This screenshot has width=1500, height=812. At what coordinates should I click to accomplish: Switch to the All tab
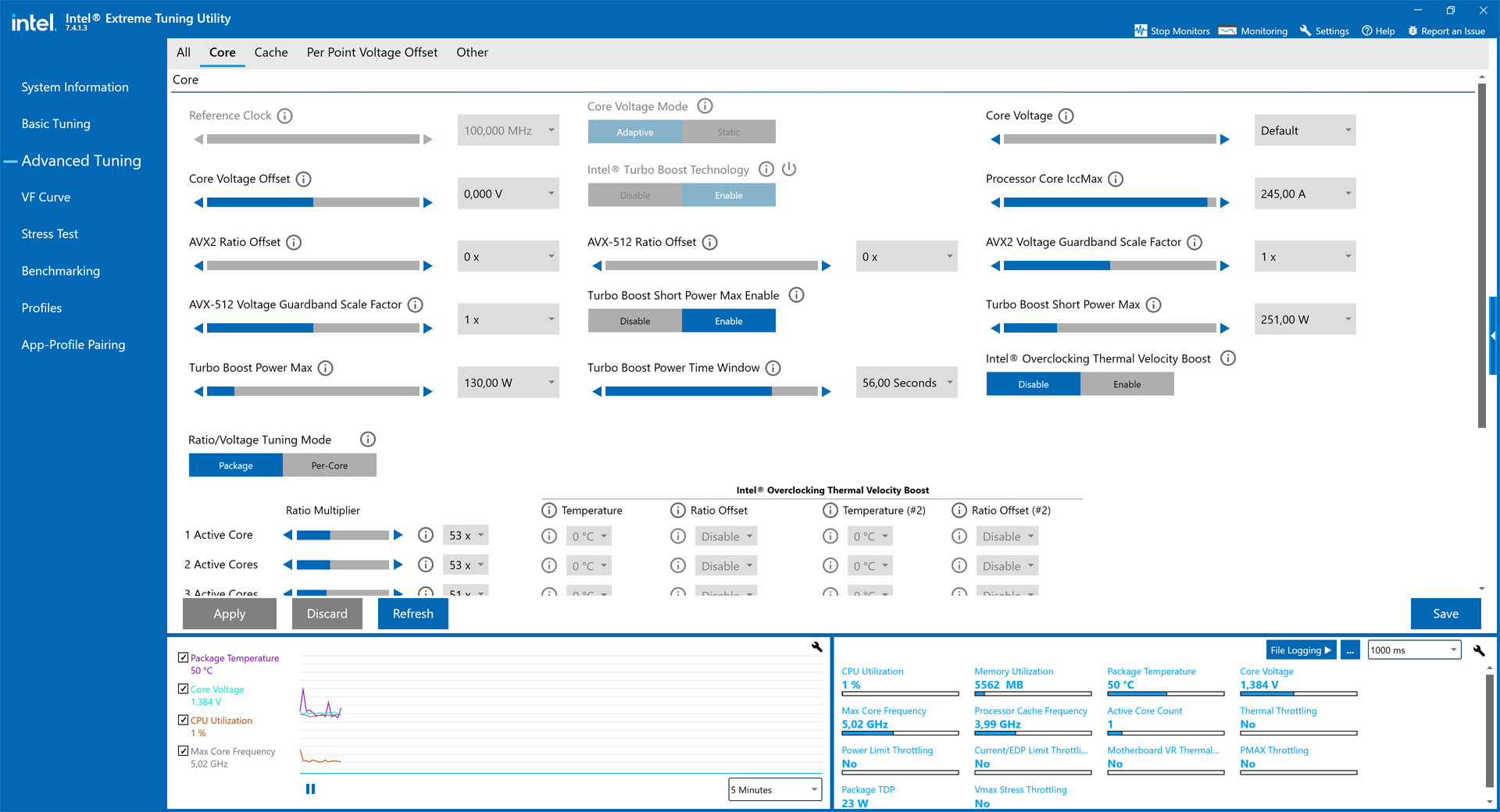[x=184, y=52]
